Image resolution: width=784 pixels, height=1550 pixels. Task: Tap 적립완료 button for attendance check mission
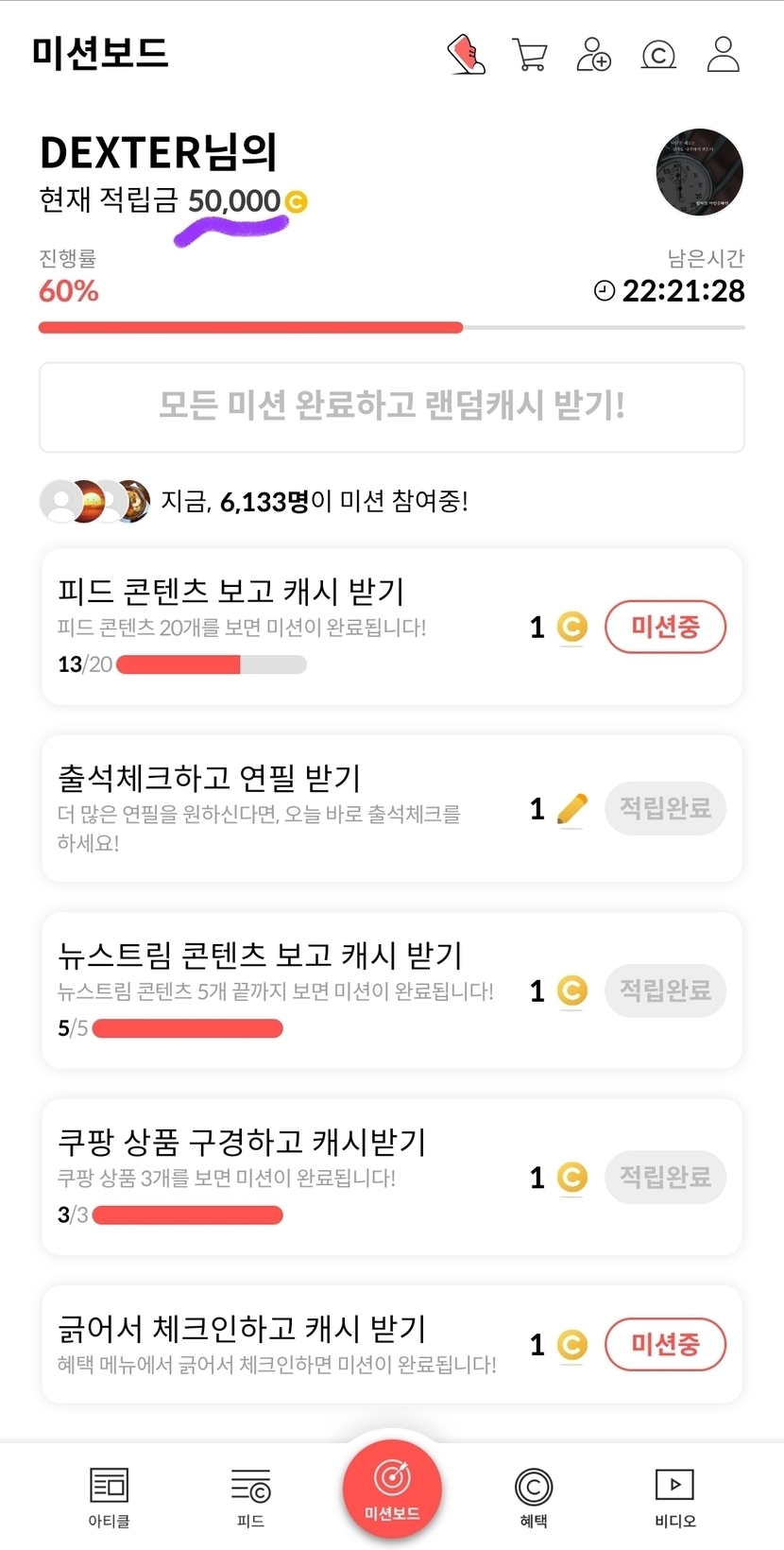(x=665, y=808)
